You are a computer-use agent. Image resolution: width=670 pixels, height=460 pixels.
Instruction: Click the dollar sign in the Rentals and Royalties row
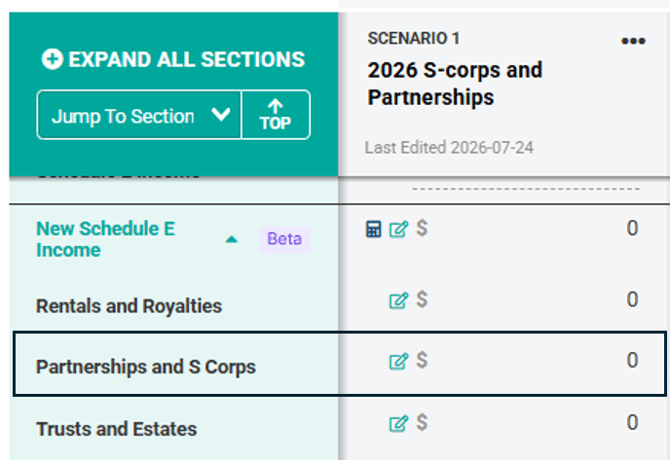coord(422,299)
